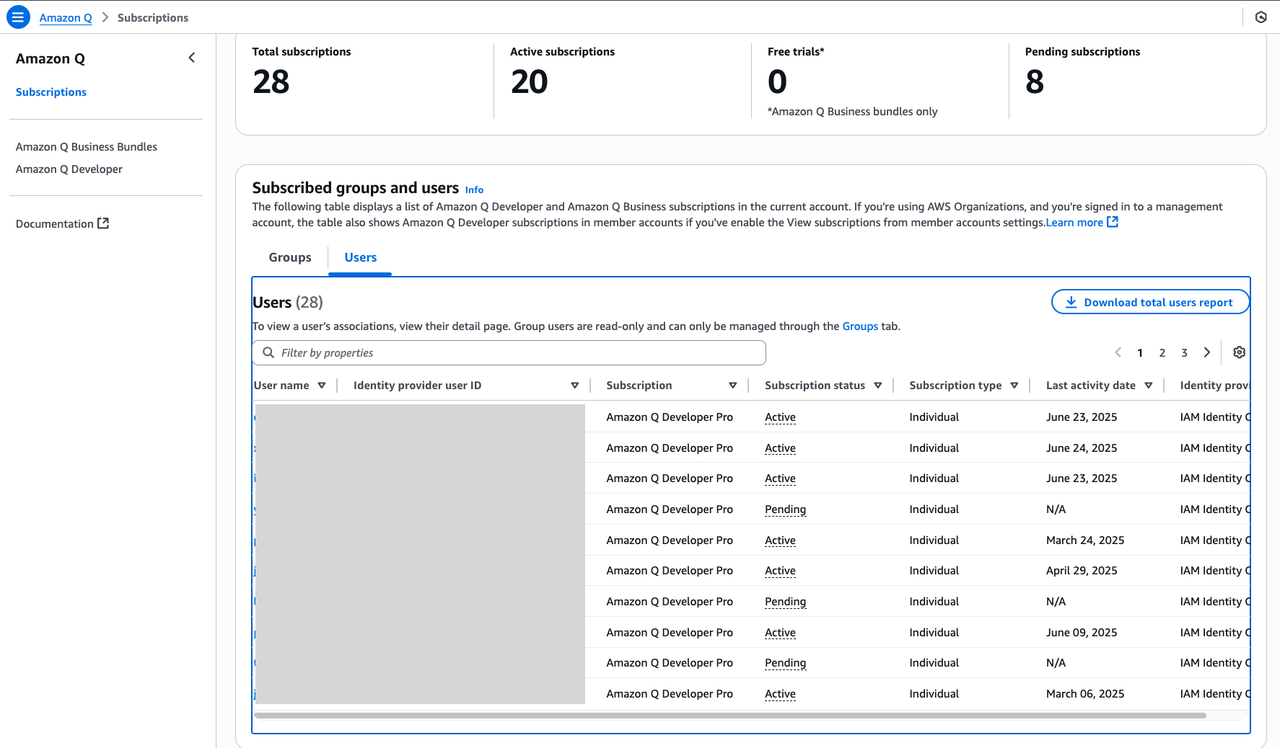
Task: Go to the previous page arrow
Action: [1118, 353]
